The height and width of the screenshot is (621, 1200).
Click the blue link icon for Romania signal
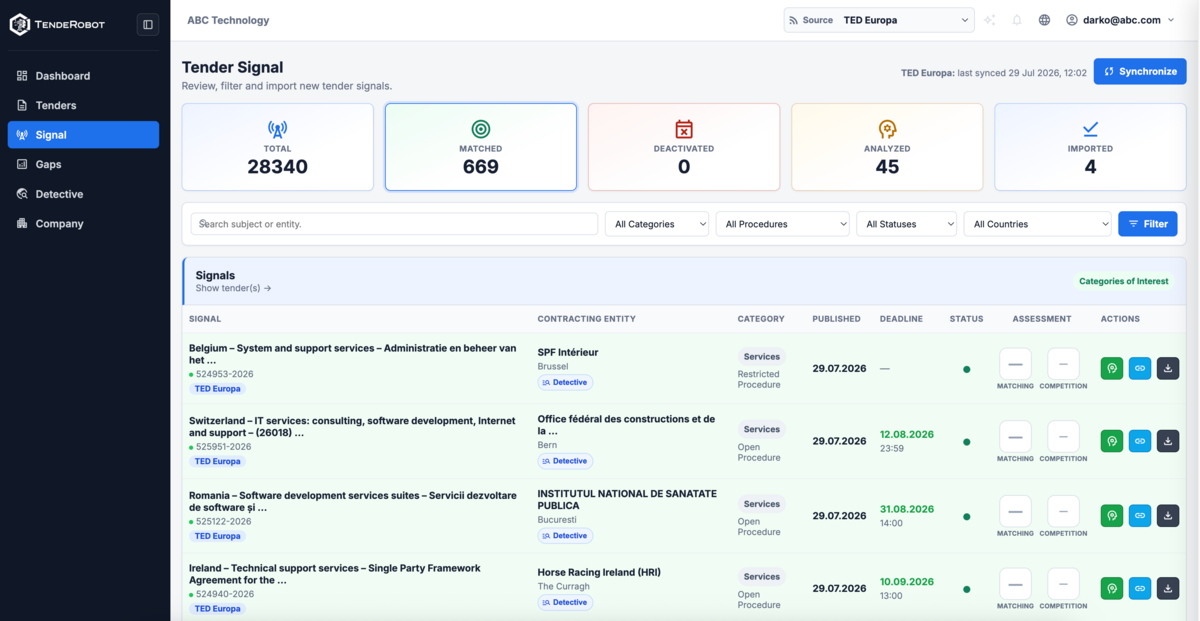(1140, 516)
